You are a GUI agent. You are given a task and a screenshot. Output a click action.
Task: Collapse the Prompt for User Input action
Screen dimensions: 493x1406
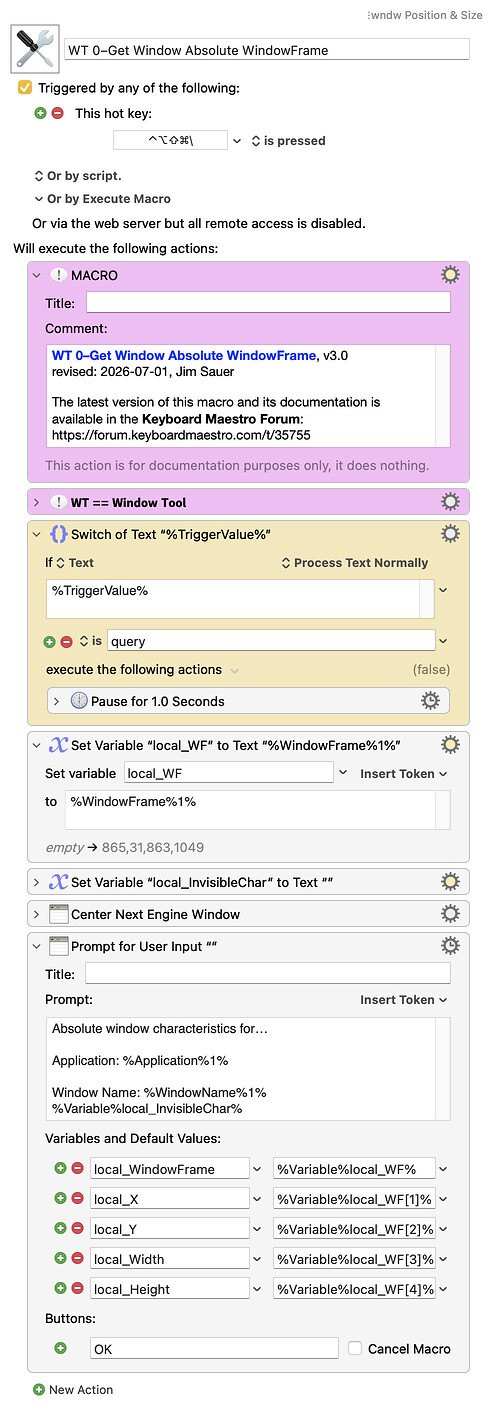coord(37,946)
